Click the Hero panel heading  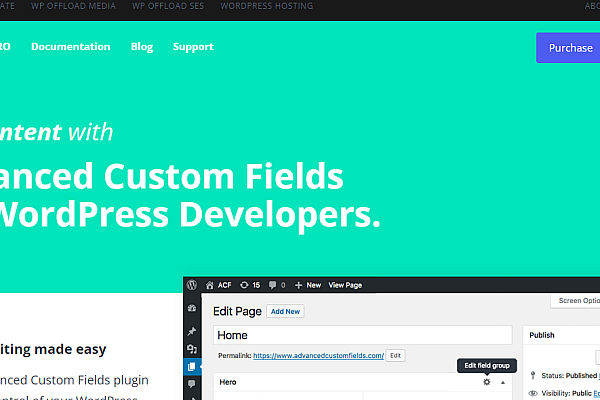pyautogui.click(x=228, y=382)
